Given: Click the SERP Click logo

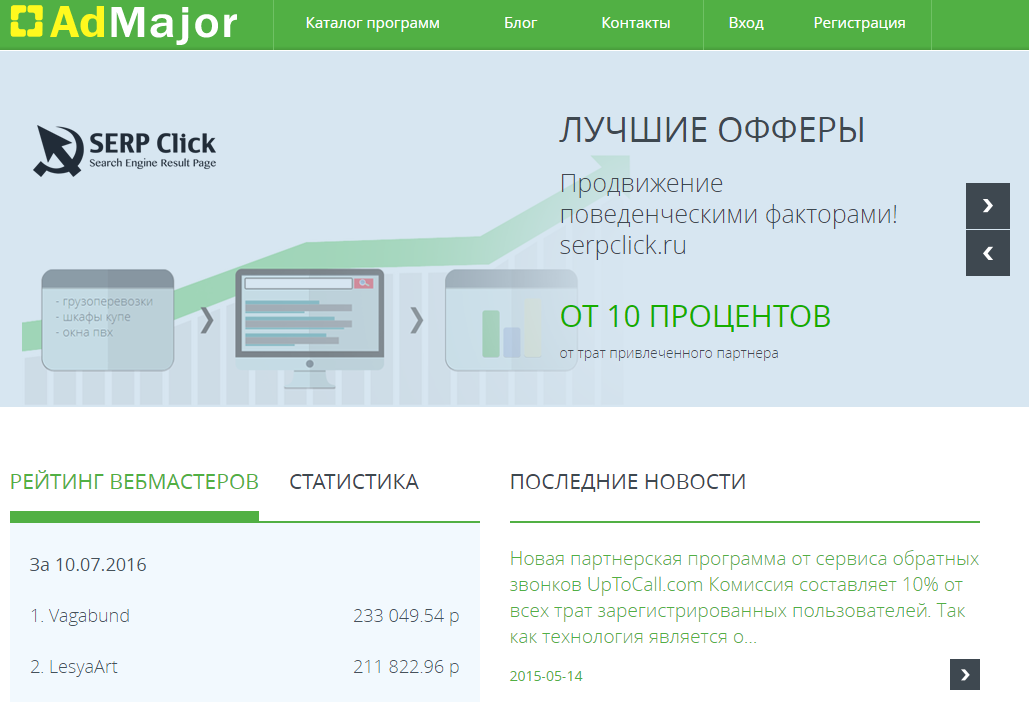Looking at the screenshot, I should [125, 151].
